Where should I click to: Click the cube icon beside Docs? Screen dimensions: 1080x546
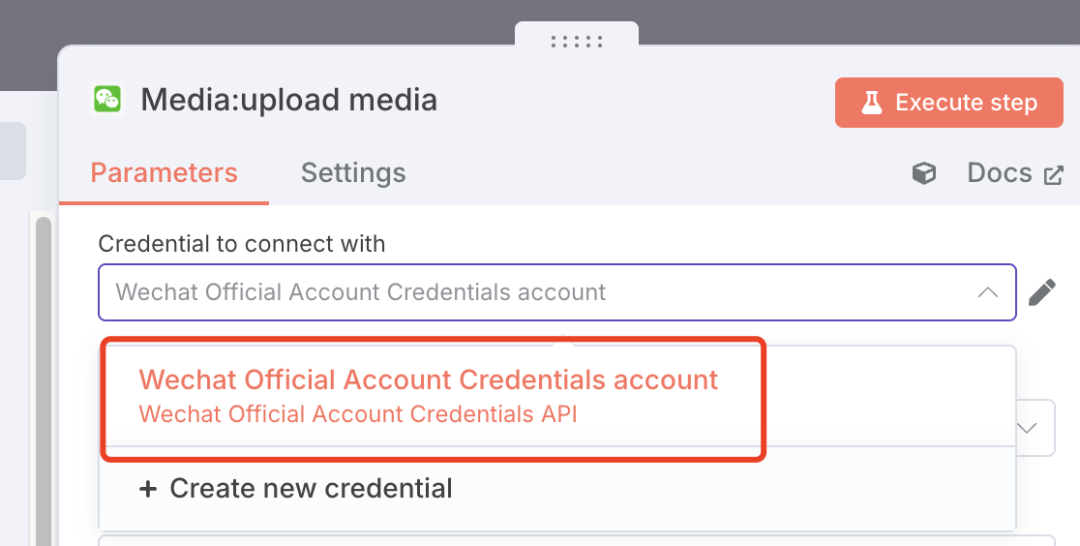coord(924,174)
